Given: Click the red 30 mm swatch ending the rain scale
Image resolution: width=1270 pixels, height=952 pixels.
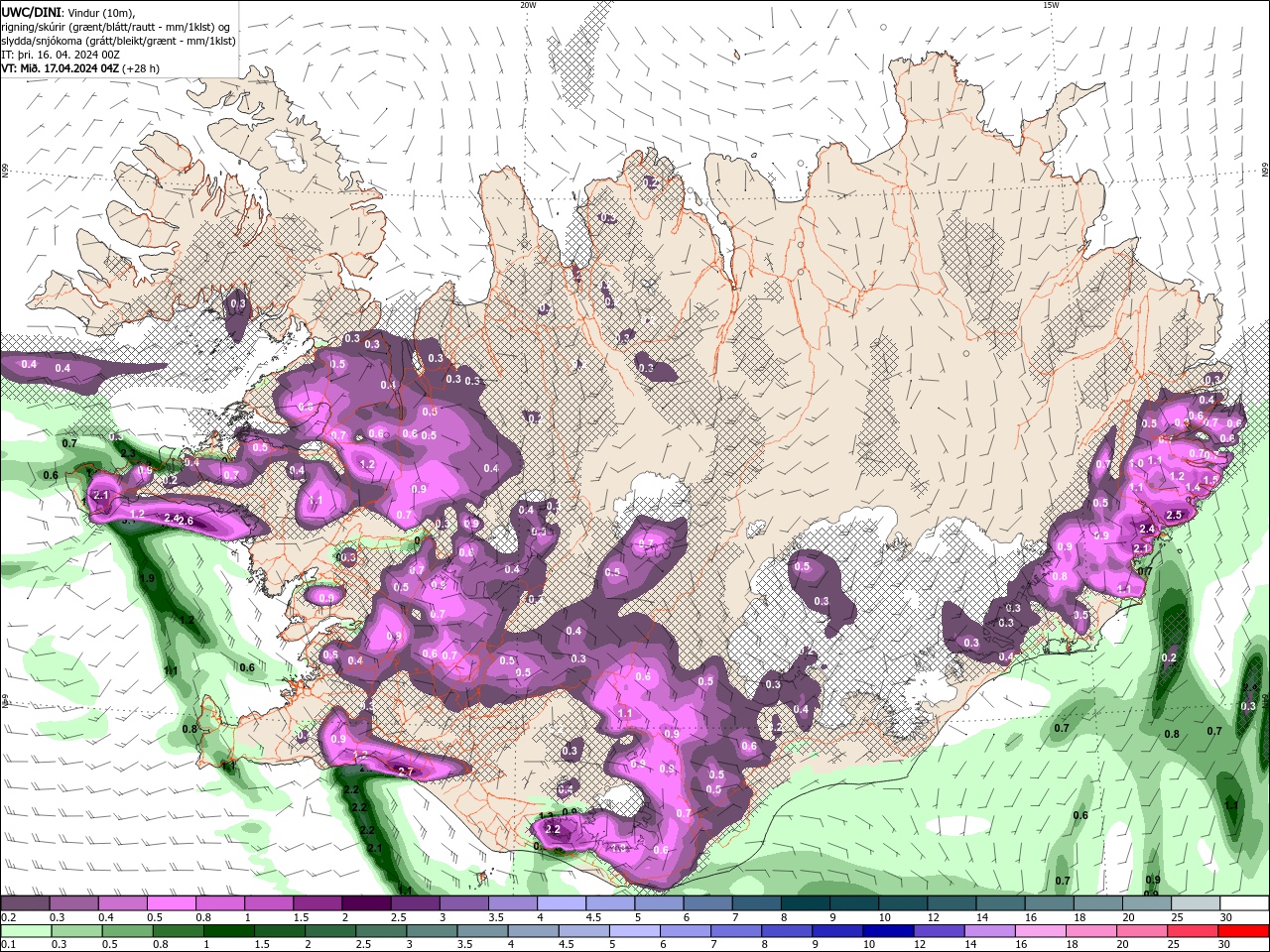Looking at the screenshot, I should coord(1244,931).
